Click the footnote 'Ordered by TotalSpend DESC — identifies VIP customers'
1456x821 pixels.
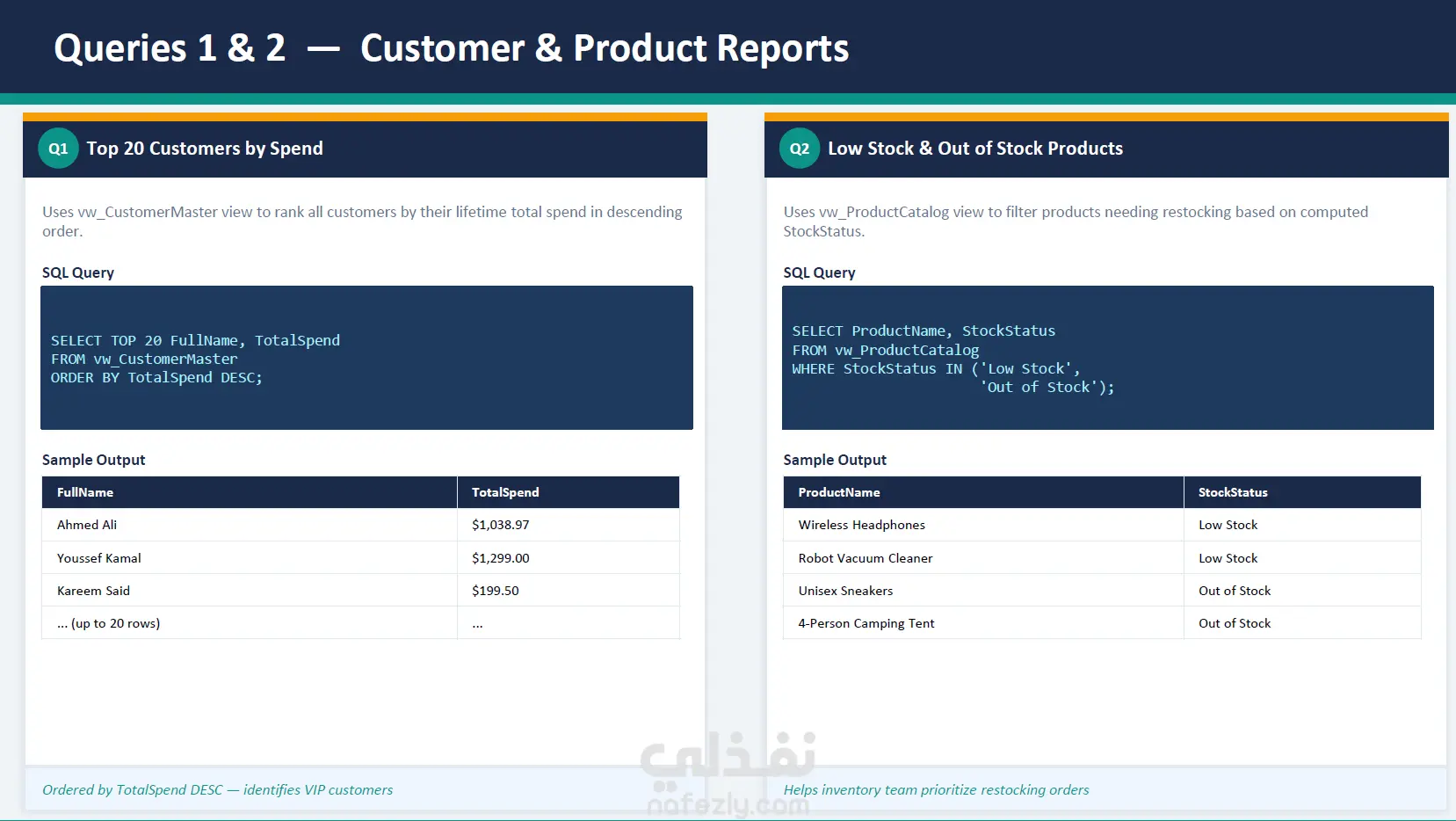[x=218, y=789]
